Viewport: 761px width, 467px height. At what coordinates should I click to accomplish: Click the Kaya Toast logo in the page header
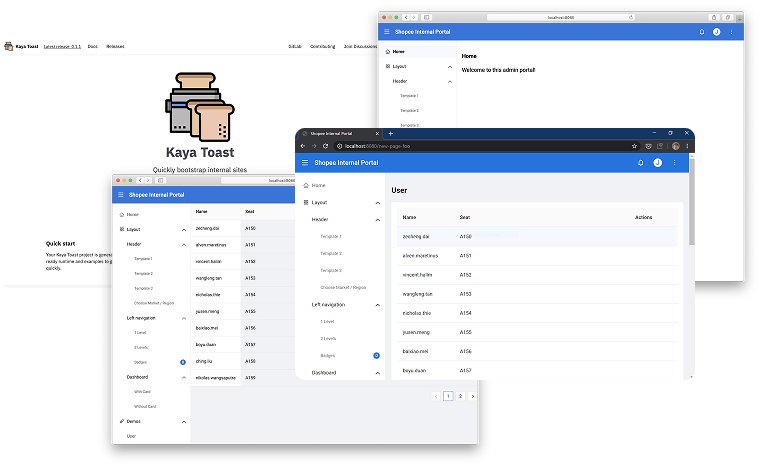click(x=9, y=46)
